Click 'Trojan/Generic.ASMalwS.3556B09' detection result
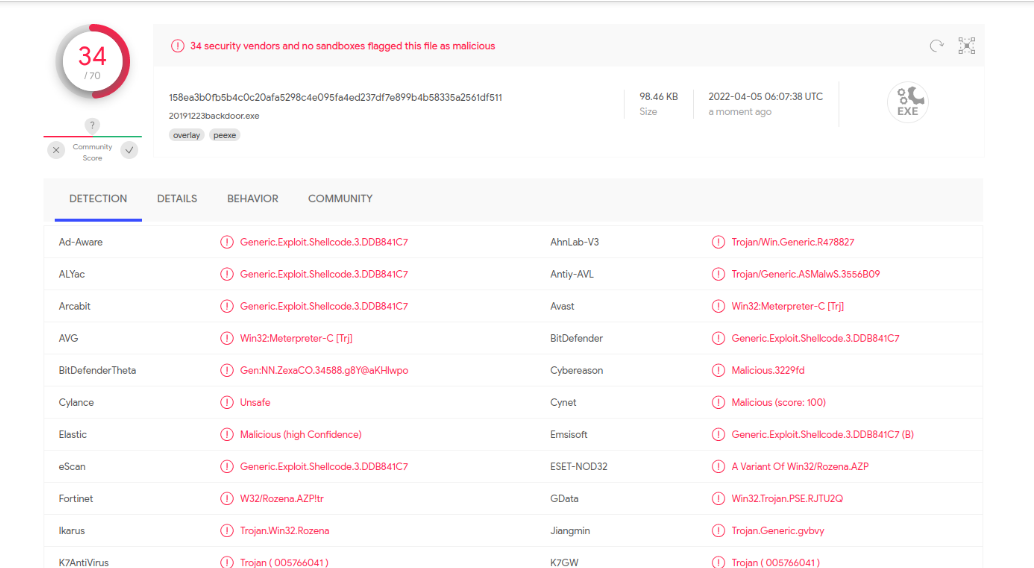This screenshot has height=568, width=1034. pos(805,274)
